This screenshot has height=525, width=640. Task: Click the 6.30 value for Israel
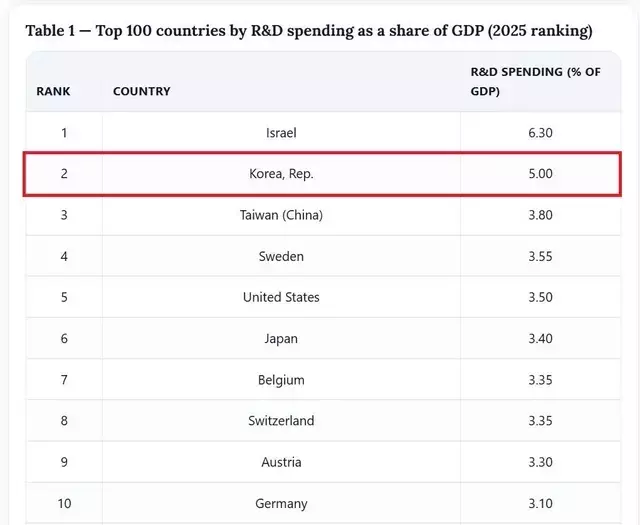tap(540, 133)
